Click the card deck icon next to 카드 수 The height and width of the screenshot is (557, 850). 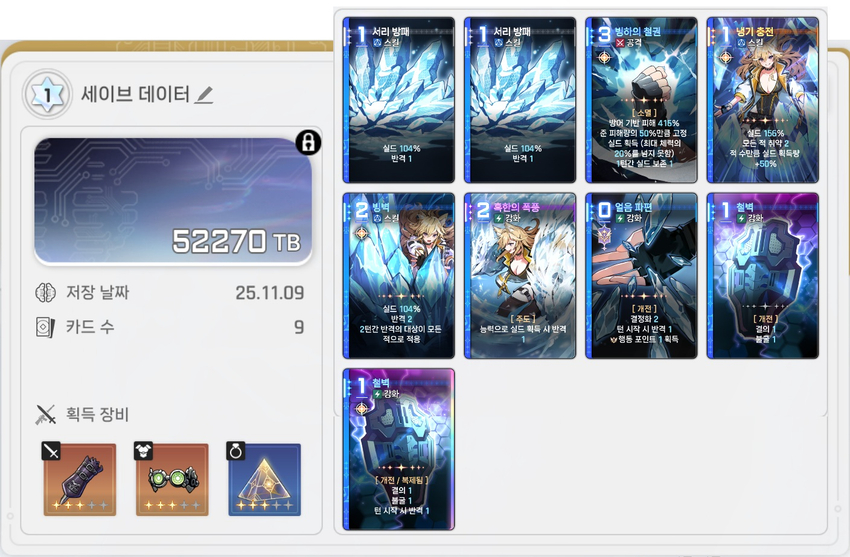click(45, 327)
